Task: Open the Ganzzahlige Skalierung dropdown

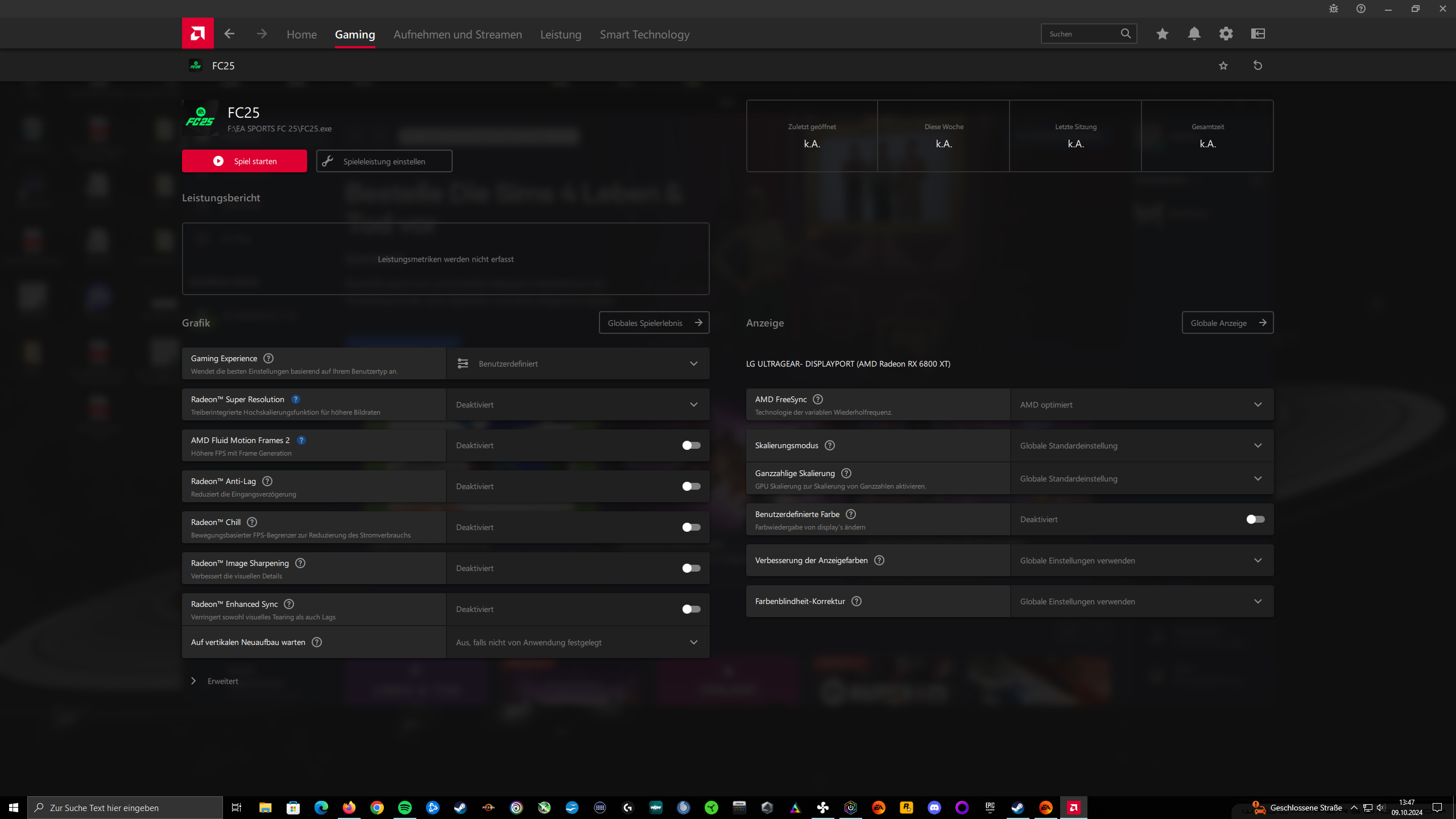Action: (x=1142, y=478)
